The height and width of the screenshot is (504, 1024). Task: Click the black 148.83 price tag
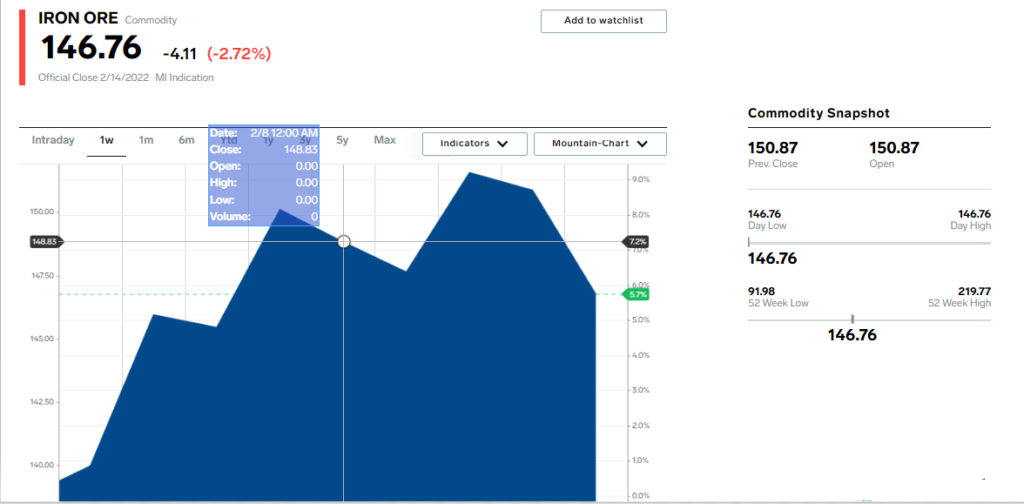coord(46,242)
